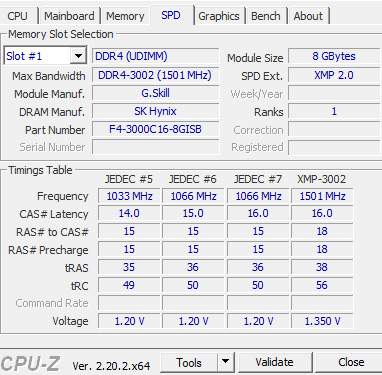Click the 8 GBytes module size value
The height and width of the screenshot is (375, 382).
tap(334, 56)
